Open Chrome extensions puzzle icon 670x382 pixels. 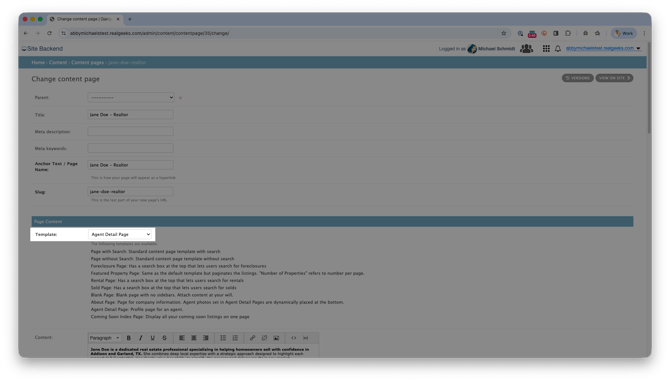(x=568, y=33)
